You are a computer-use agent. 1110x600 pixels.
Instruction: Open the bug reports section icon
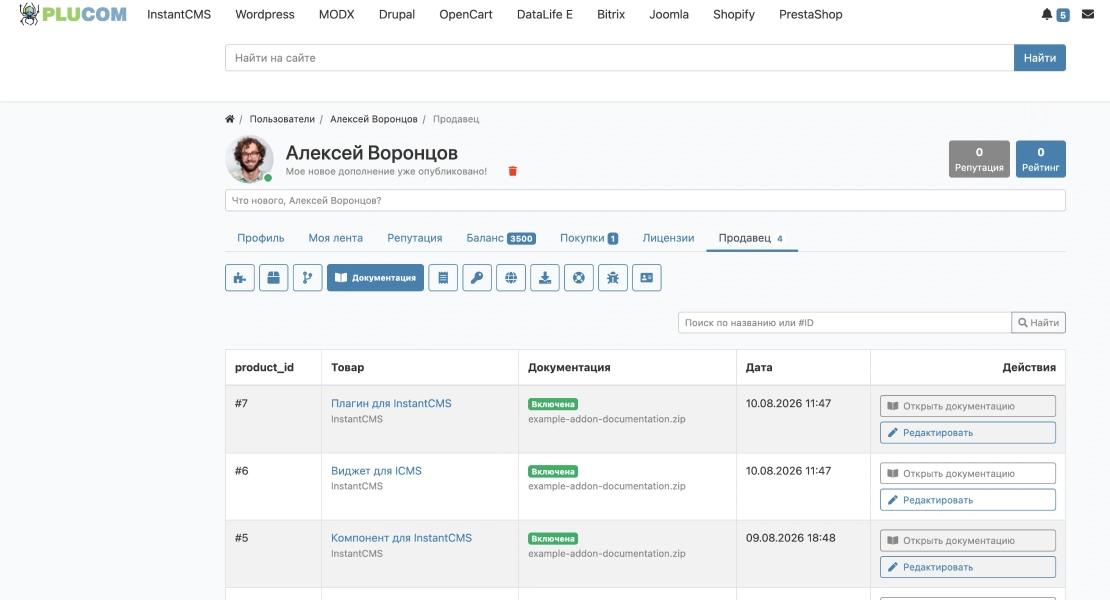pos(613,277)
